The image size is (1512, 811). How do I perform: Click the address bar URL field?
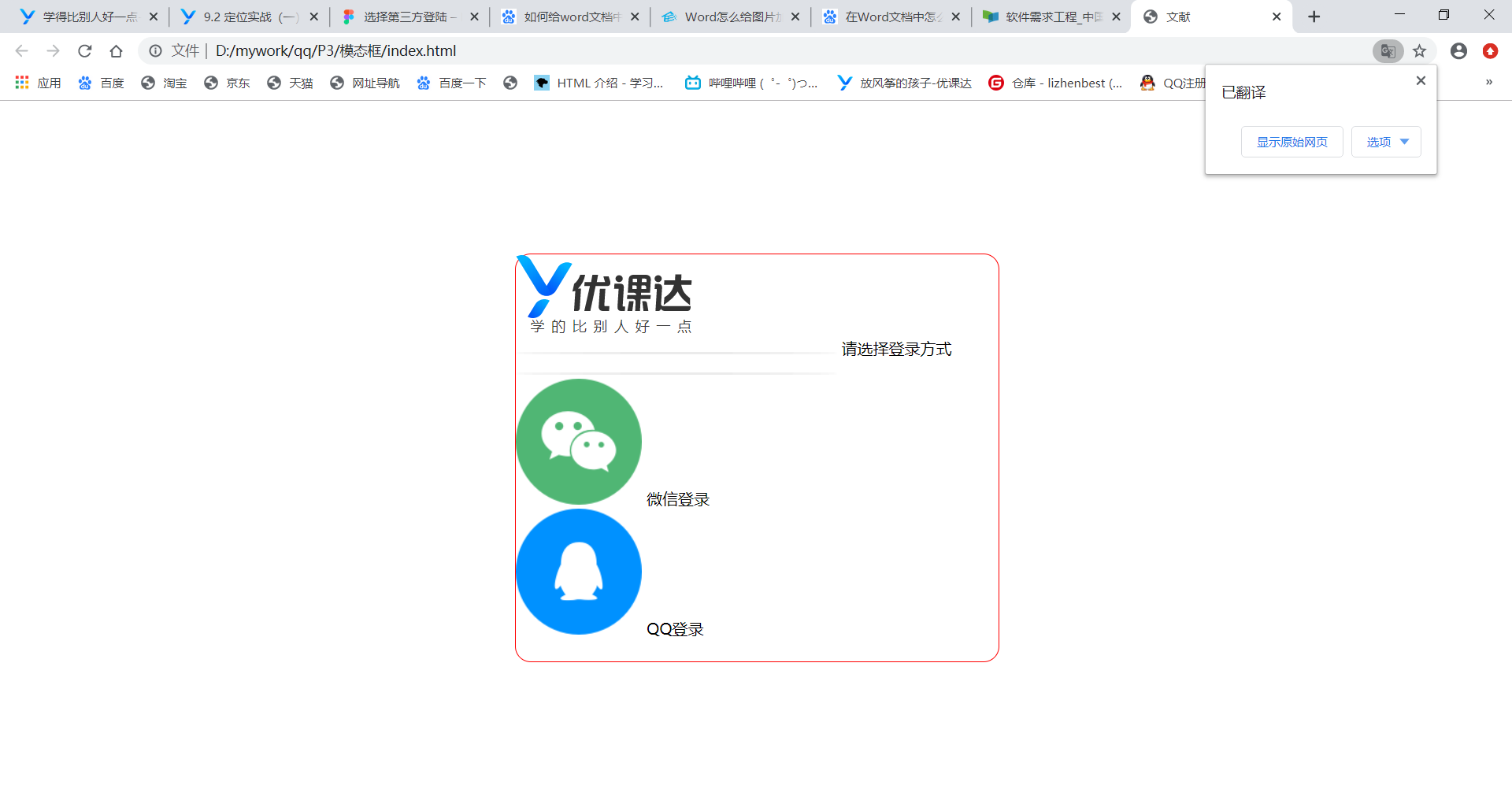pyautogui.click(x=787, y=51)
